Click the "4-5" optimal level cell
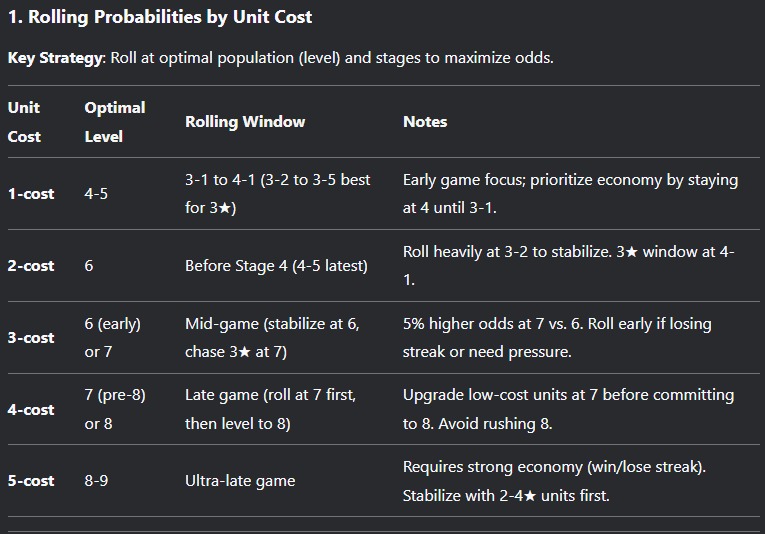The image size is (765, 534). click(x=96, y=194)
